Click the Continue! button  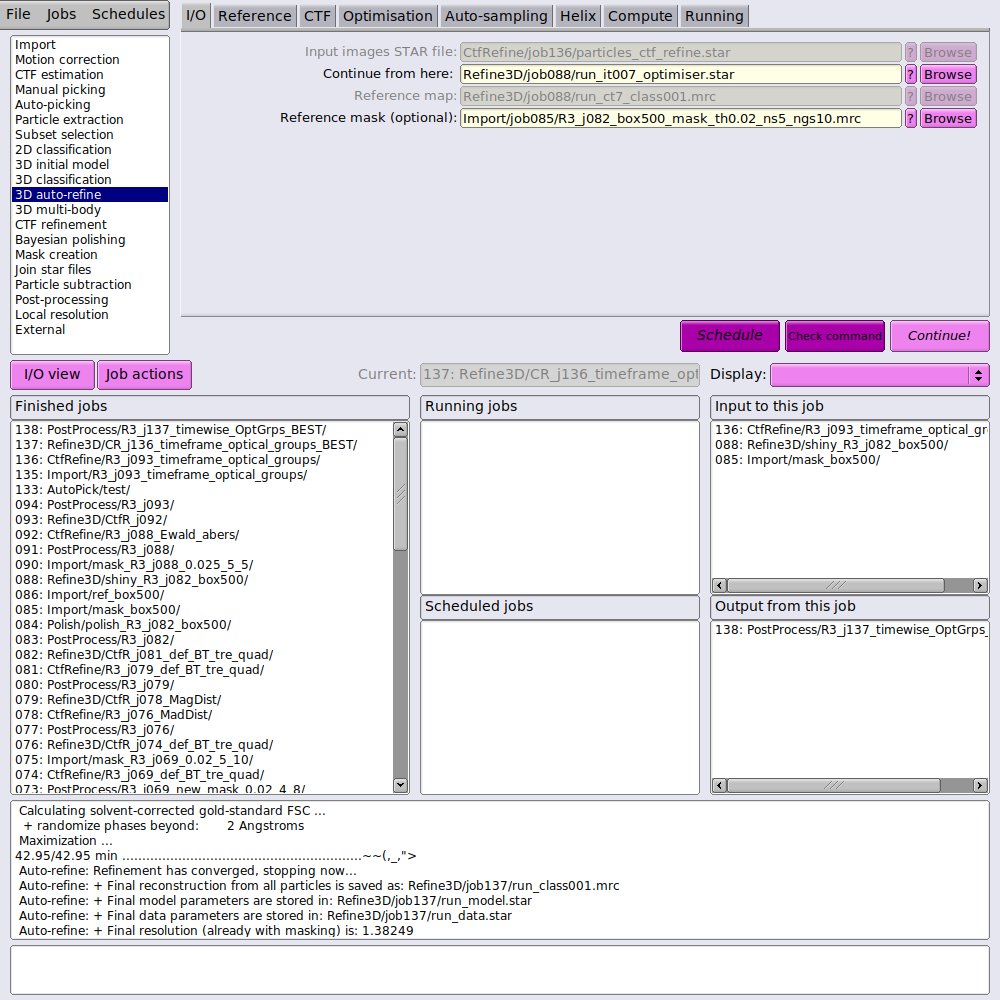[939, 336]
